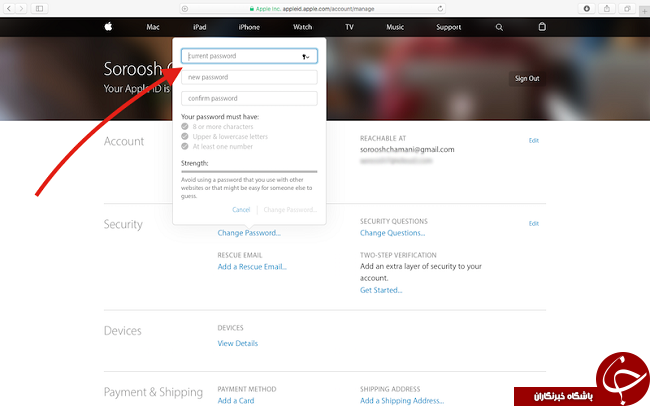Click the Security section heading

point(123,224)
